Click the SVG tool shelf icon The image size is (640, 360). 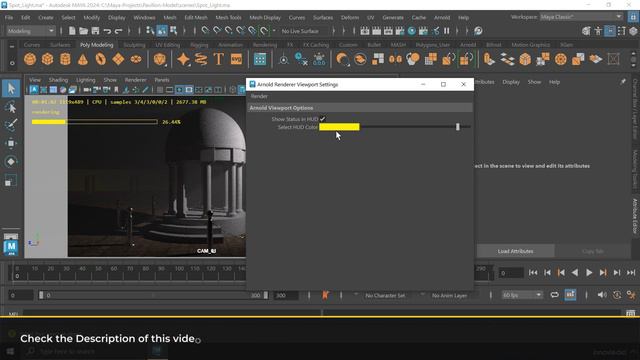(x=236, y=59)
